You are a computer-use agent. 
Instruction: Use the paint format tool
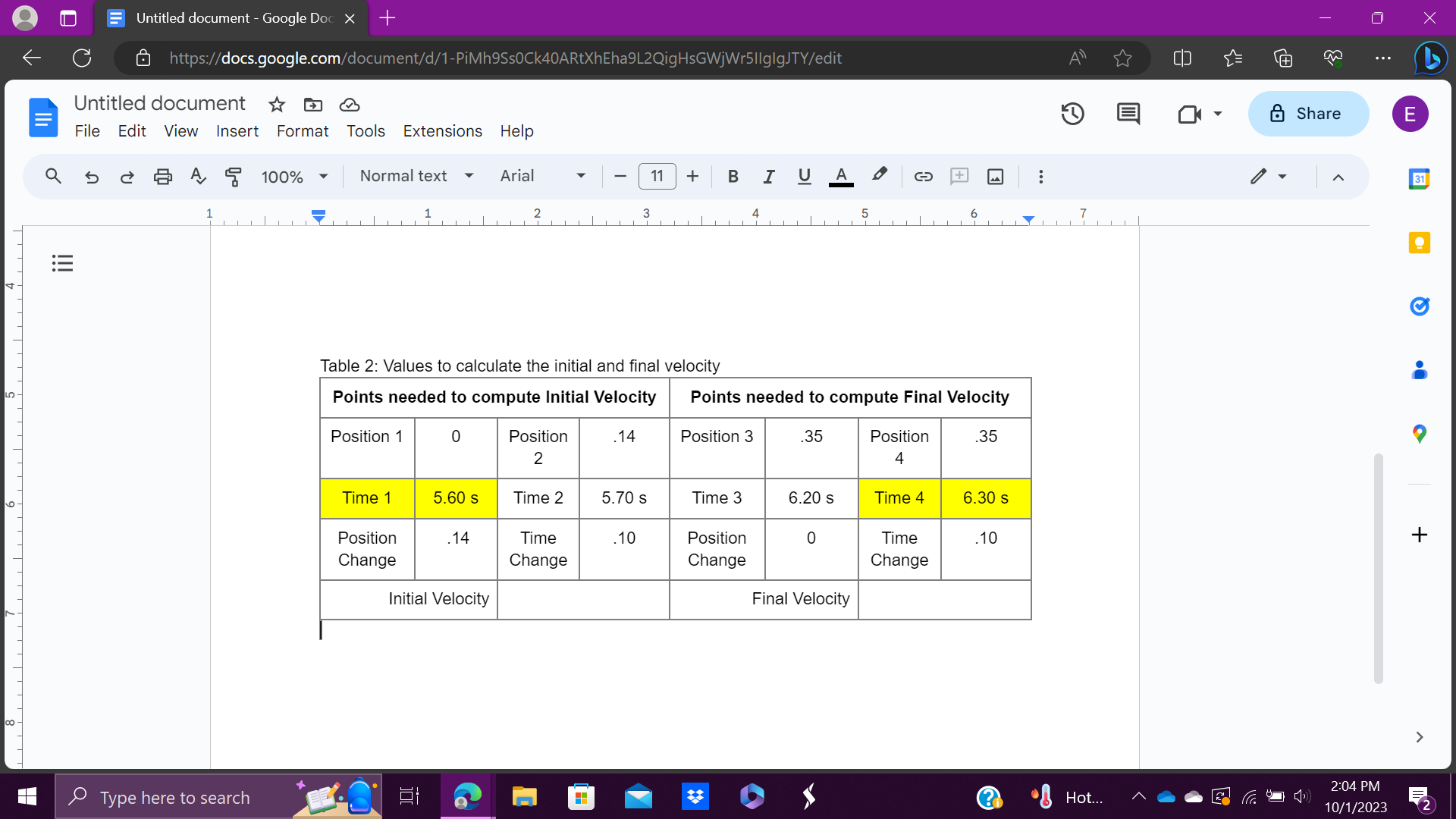point(233,176)
